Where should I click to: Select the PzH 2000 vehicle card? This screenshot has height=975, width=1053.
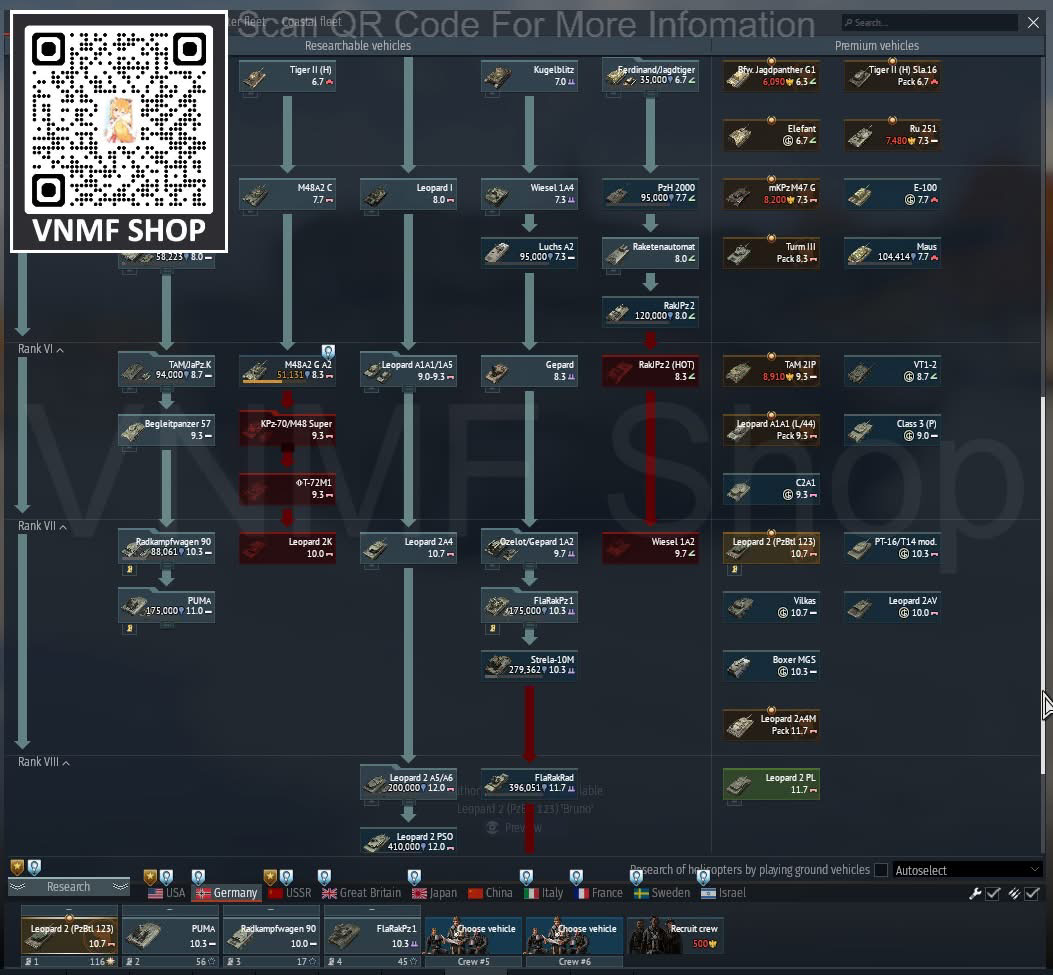(650, 194)
